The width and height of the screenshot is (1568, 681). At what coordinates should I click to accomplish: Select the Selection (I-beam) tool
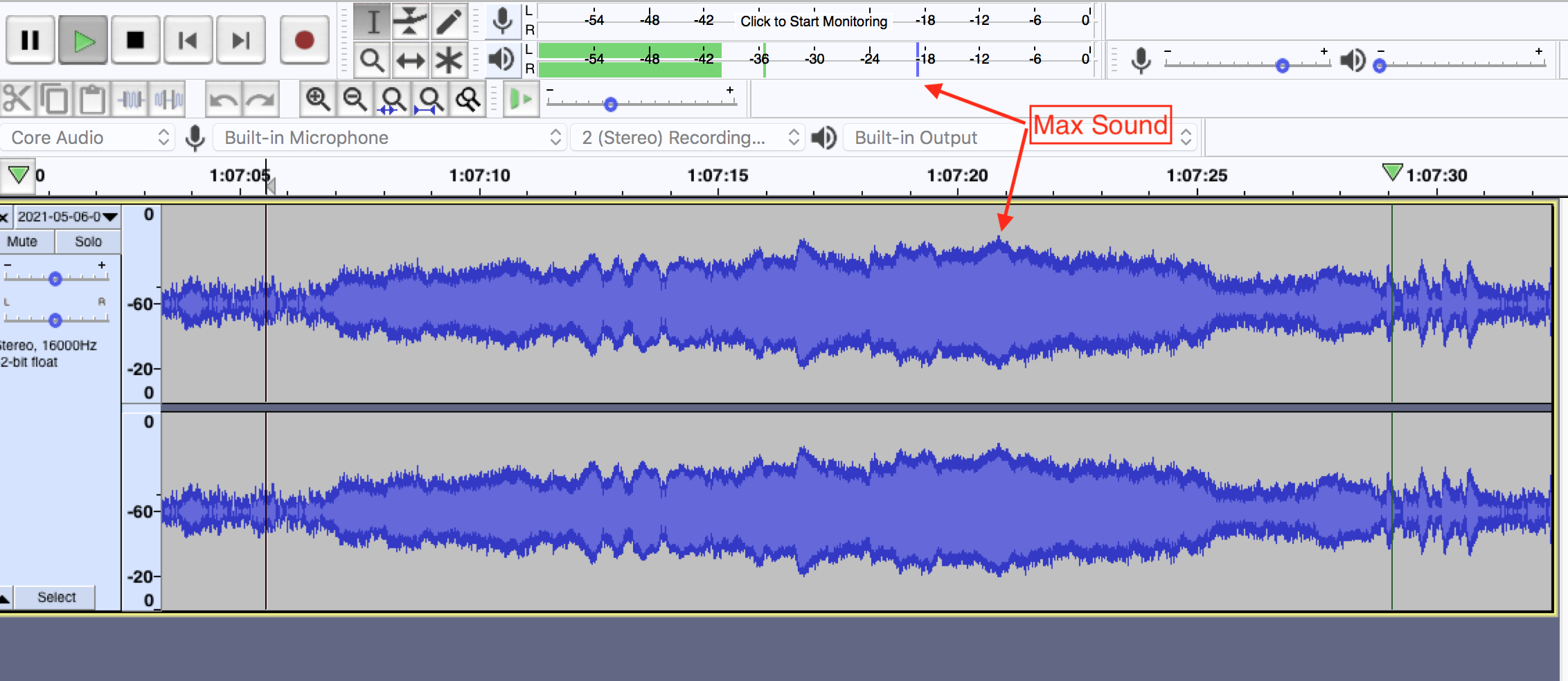coord(373,21)
